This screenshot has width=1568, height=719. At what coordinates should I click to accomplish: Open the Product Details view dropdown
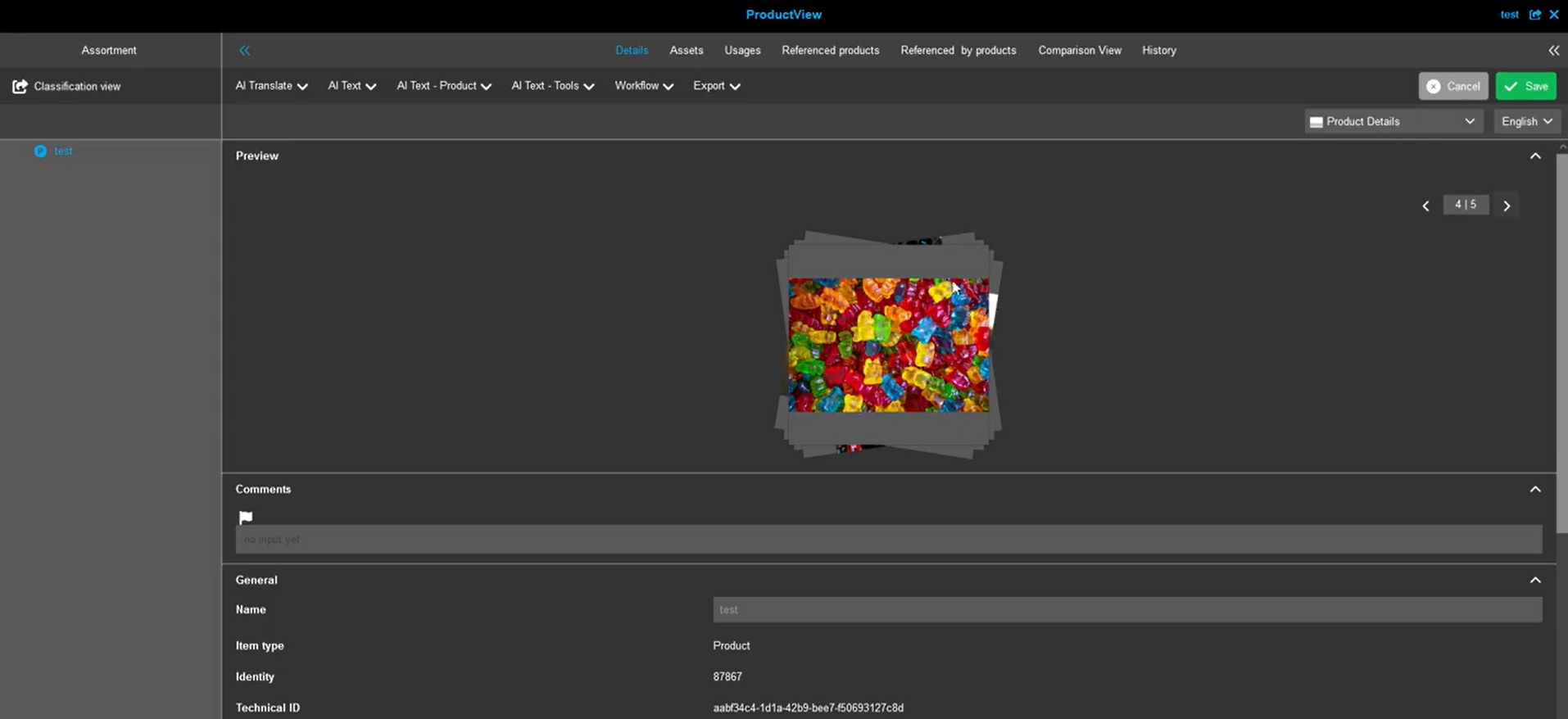coord(1393,121)
